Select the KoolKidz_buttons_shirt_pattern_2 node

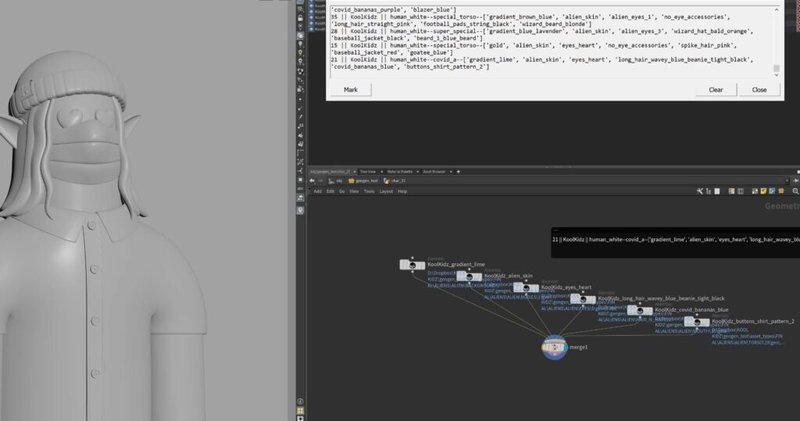tap(697, 322)
